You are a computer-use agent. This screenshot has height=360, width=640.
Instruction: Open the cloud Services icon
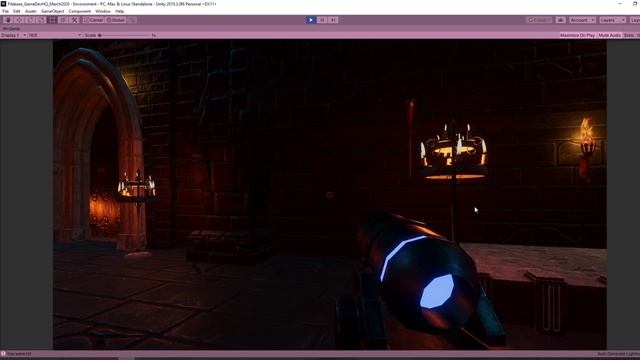click(x=561, y=20)
